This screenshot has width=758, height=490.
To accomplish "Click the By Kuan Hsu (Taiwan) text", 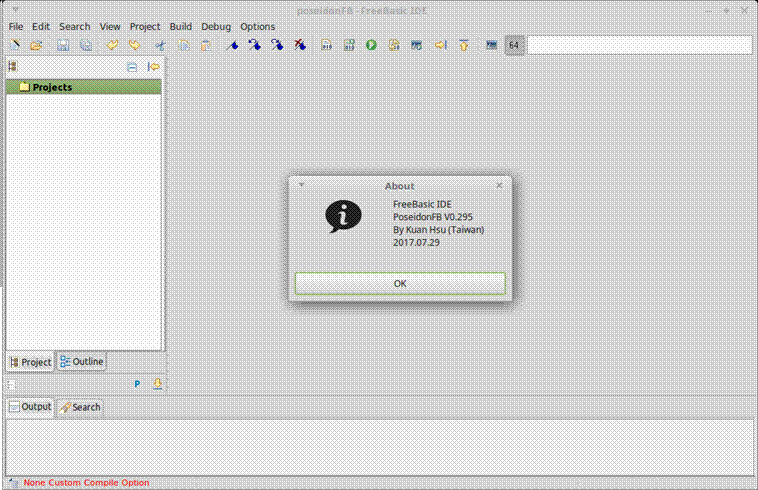I will coord(438,230).
